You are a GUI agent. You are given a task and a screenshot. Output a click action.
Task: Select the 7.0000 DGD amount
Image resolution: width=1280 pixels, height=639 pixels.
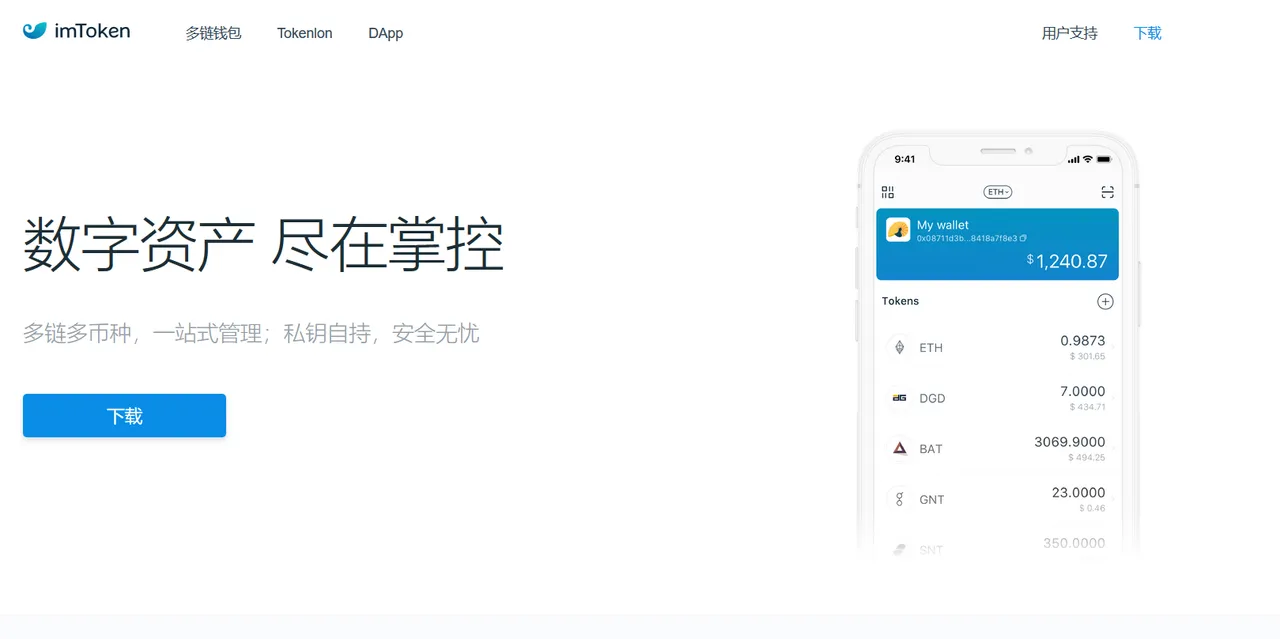point(1083,392)
